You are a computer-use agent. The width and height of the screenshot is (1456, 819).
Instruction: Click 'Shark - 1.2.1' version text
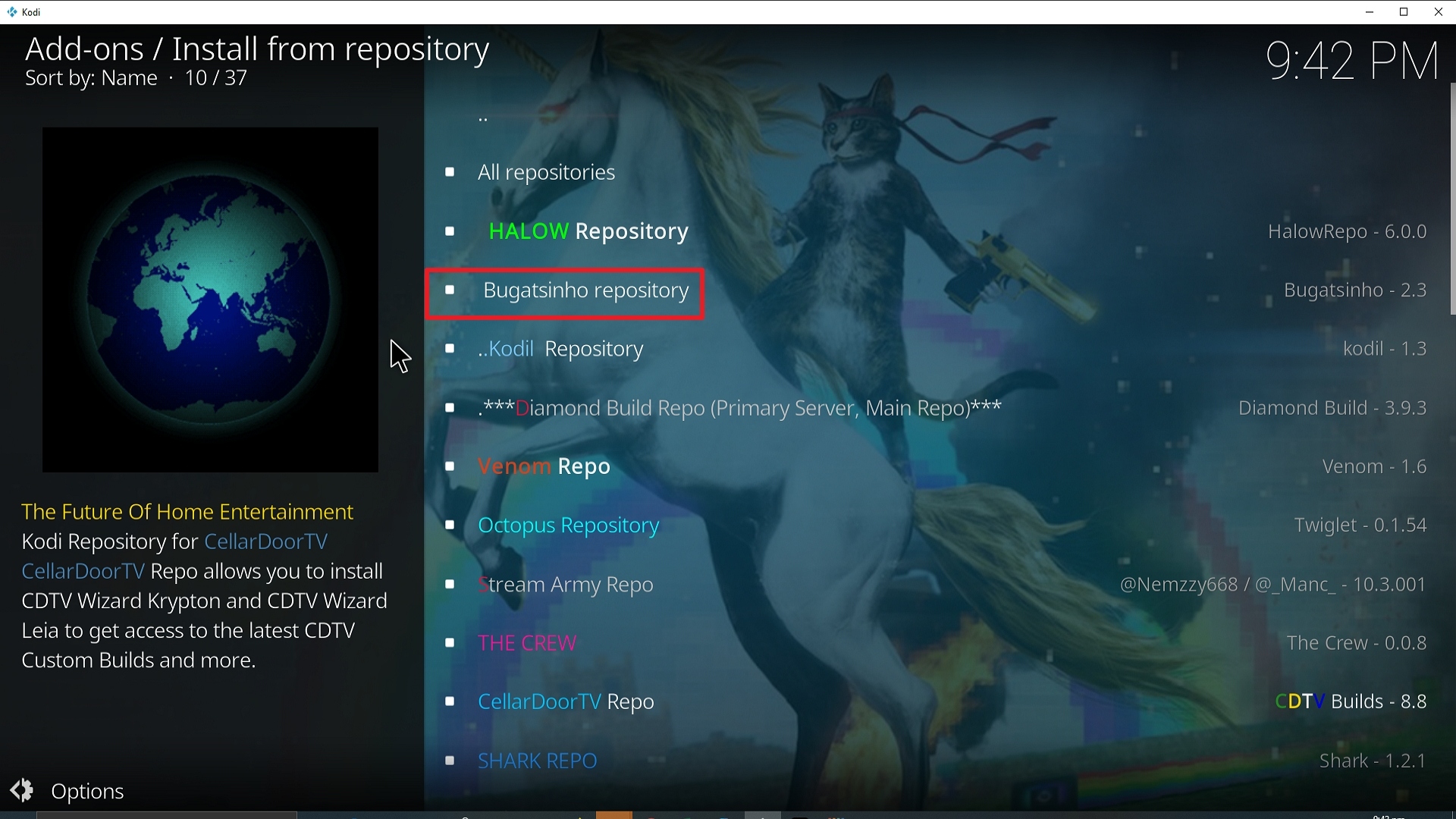pos(1373,761)
